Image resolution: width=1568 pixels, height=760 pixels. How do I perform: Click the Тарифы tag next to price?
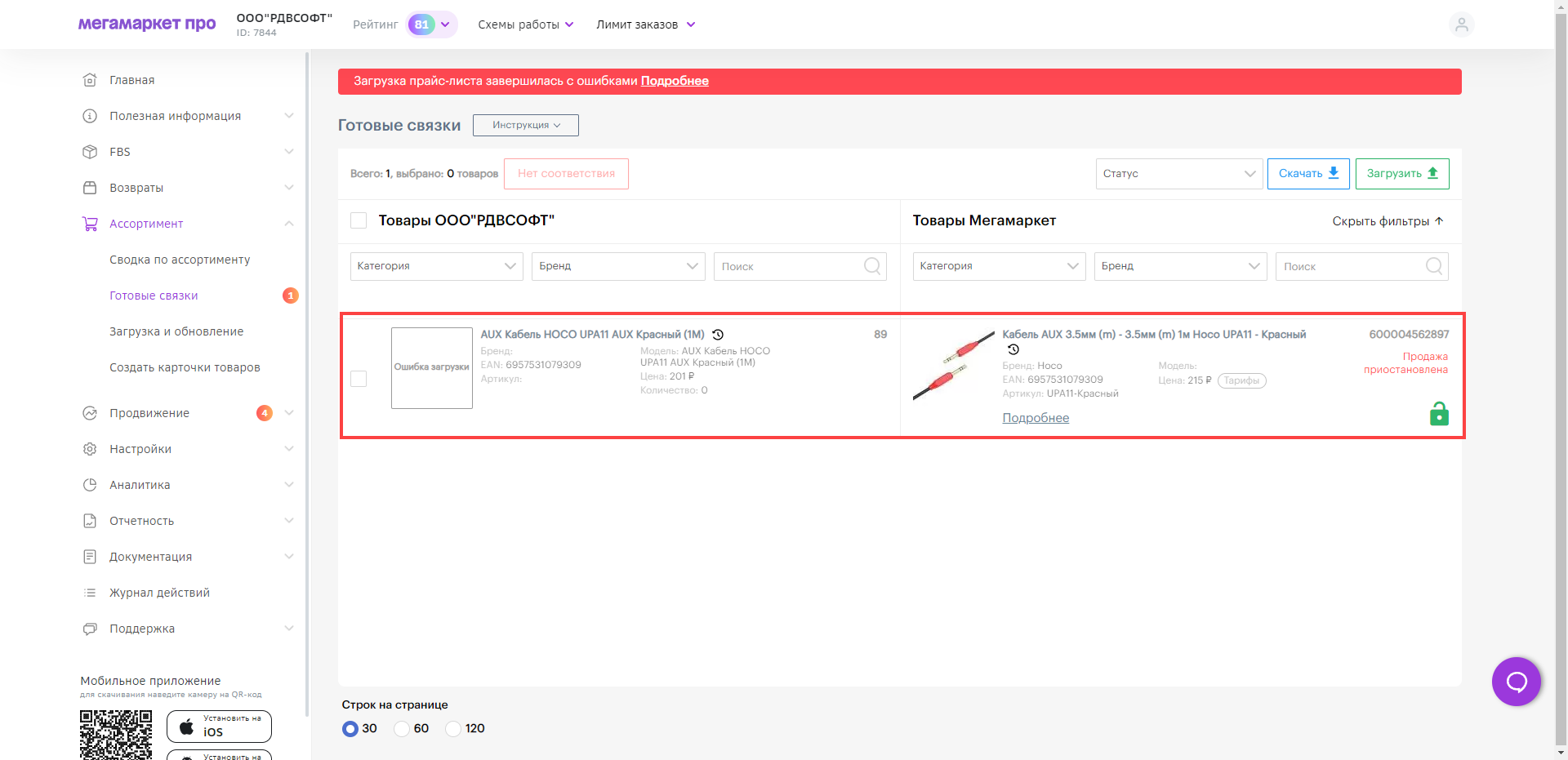1241,380
